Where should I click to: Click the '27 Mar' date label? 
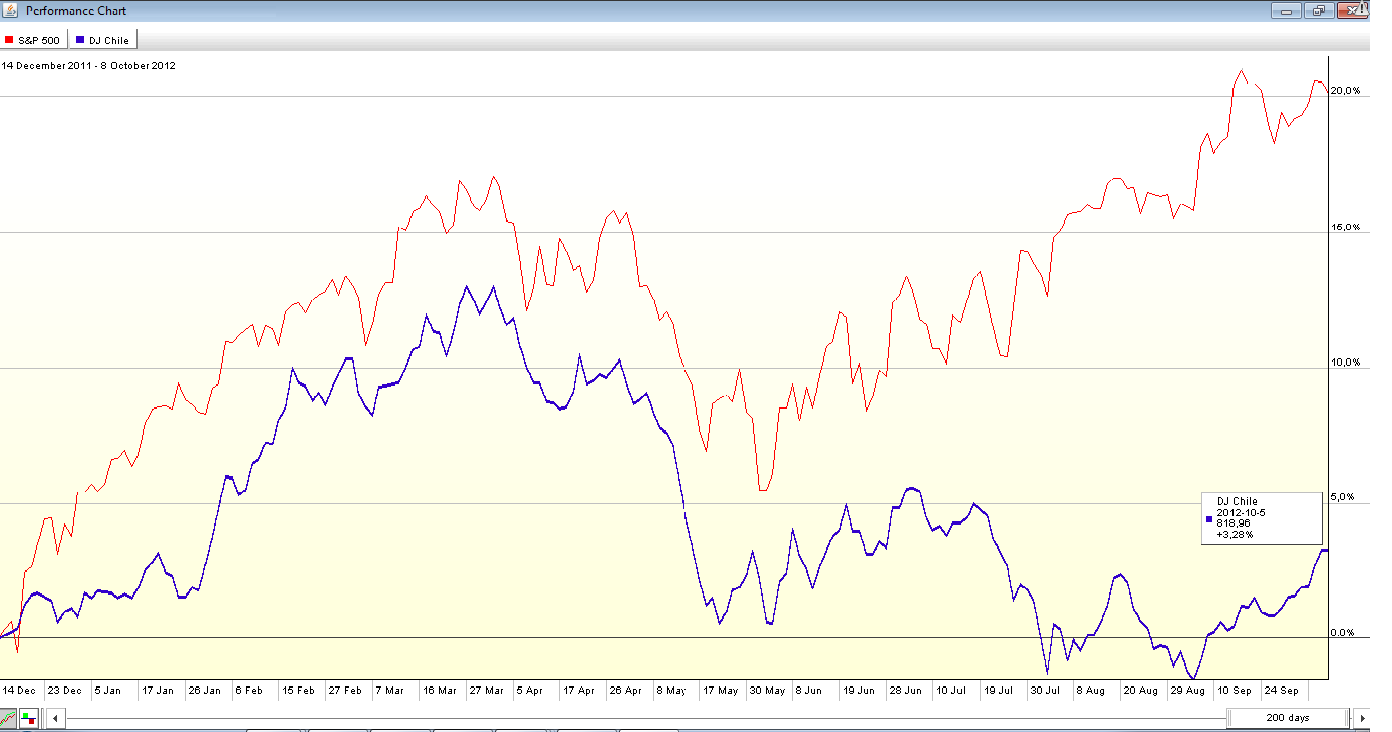486,690
